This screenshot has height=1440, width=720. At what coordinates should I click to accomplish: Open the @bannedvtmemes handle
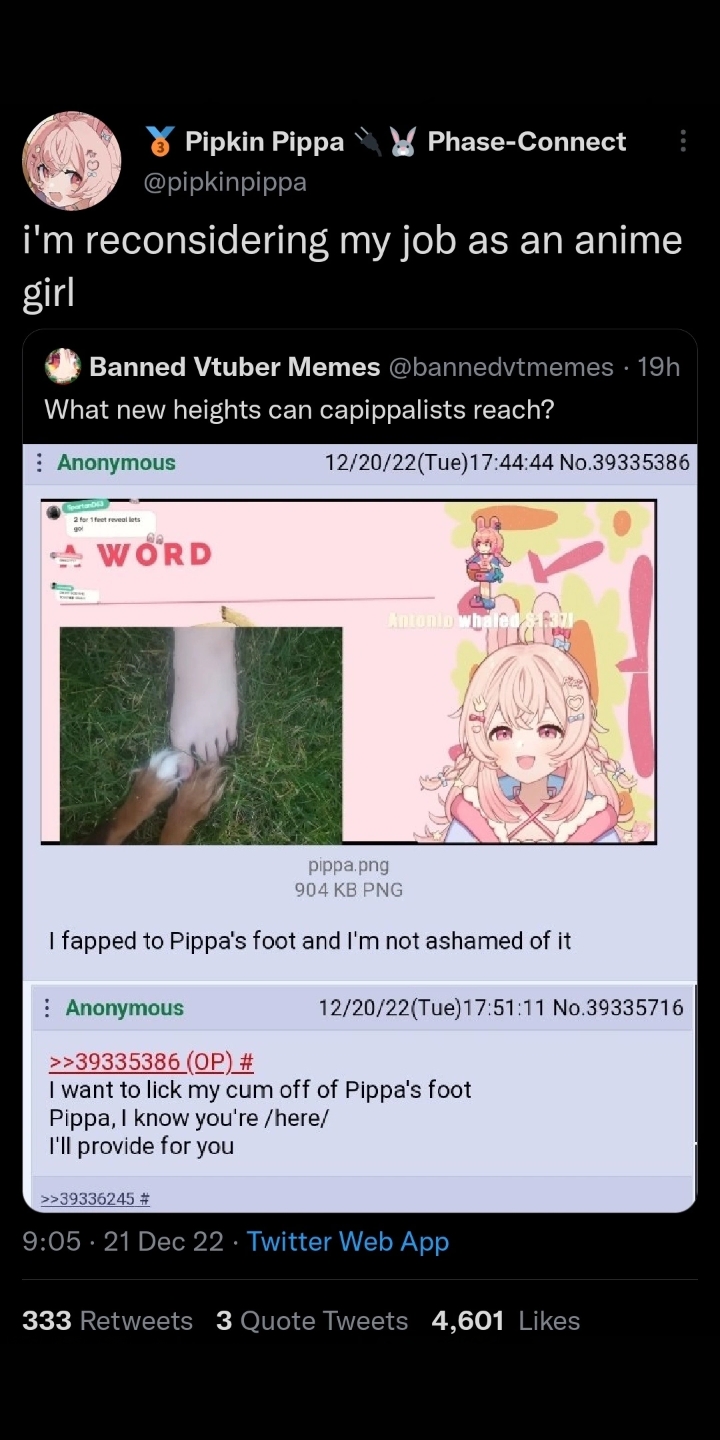pyautogui.click(x=500, y=367)
